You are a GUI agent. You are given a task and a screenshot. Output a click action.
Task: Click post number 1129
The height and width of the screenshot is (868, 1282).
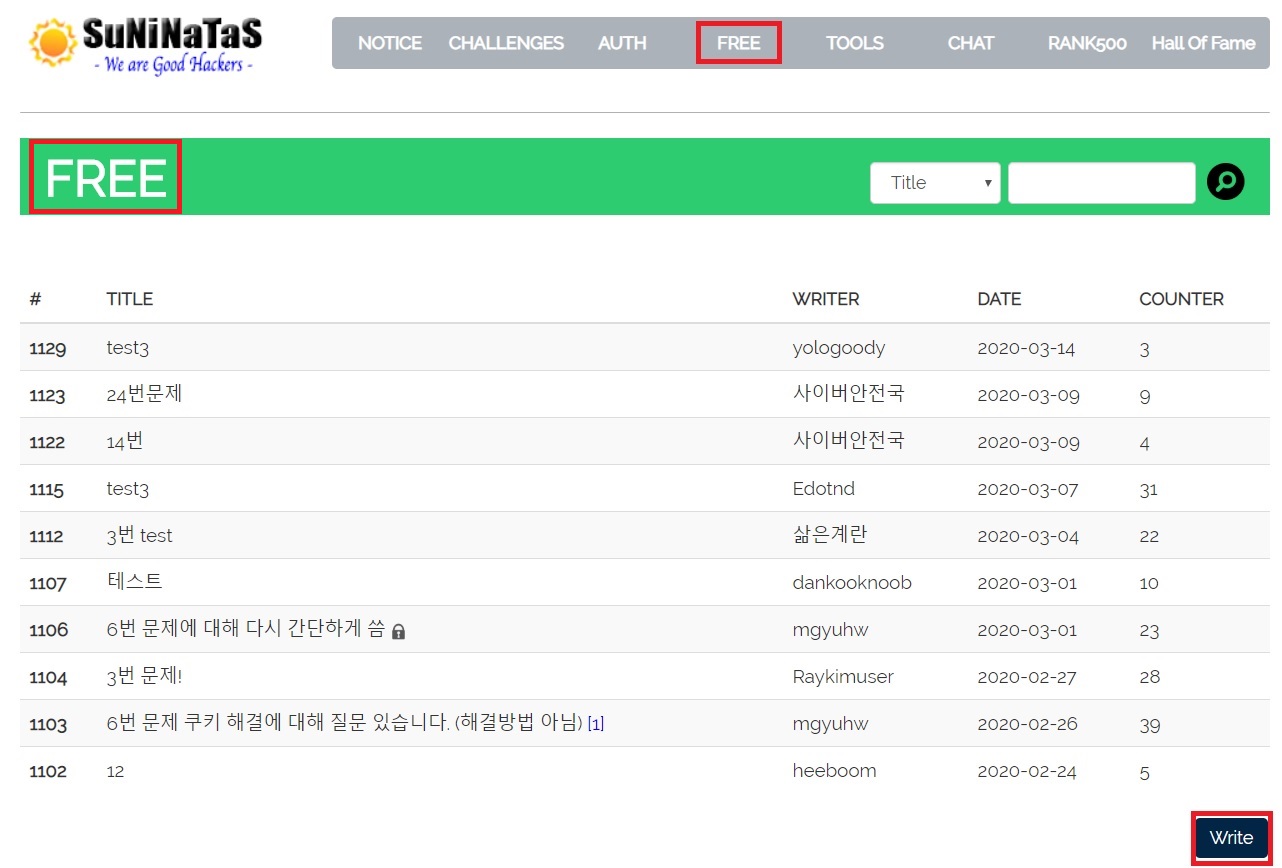click(48, 349)
